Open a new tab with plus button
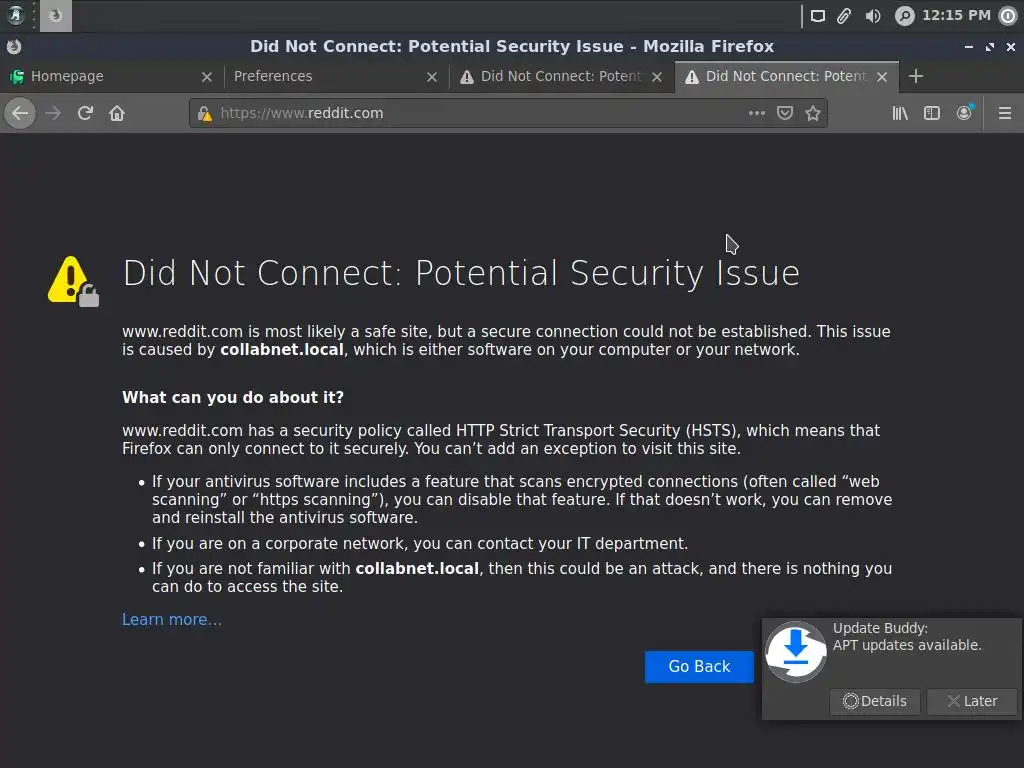Viewport: 1024px width, 768px height. 916,76
